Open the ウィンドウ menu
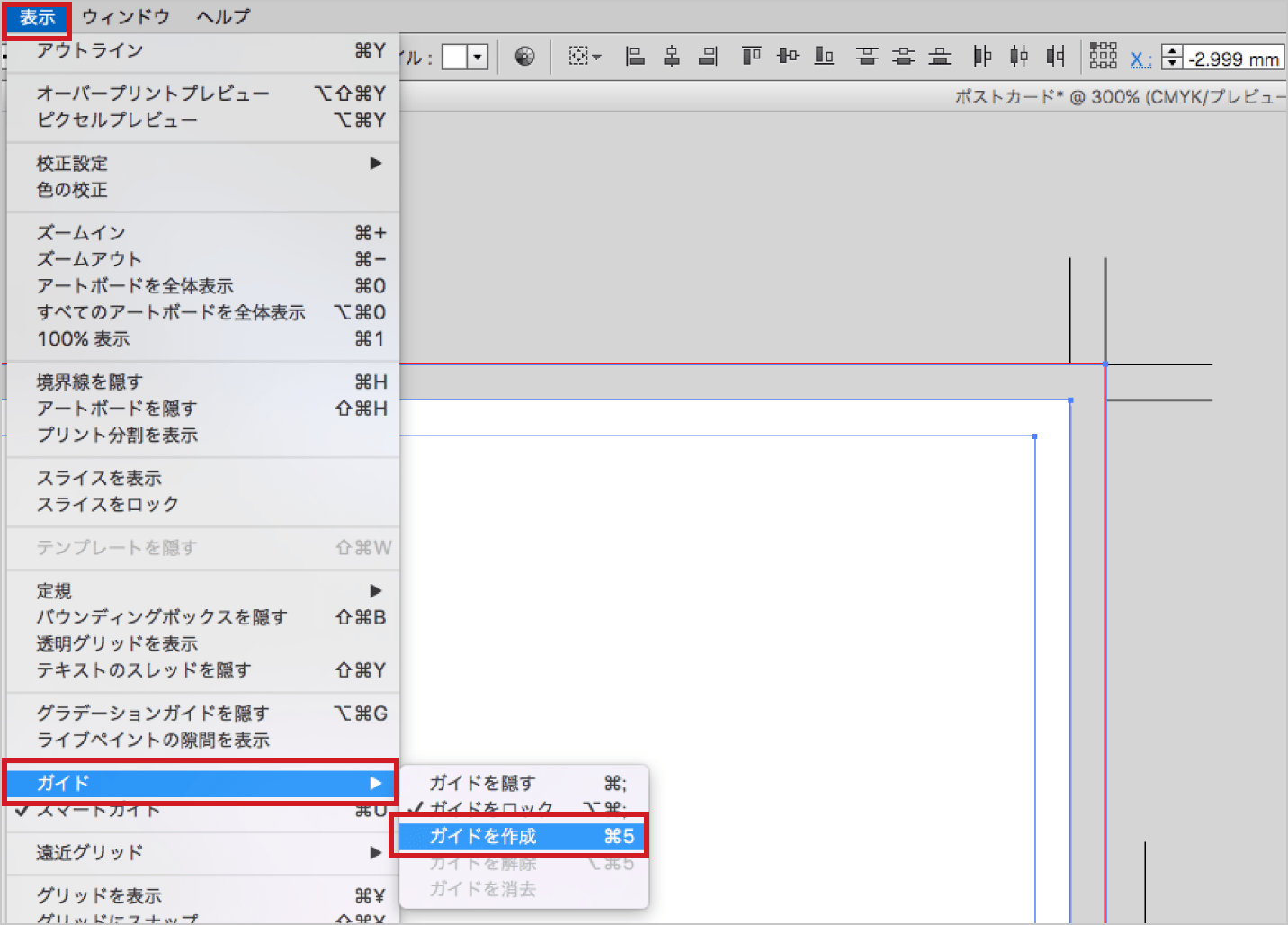Viewport: 1288px width, 925px height. [125, 17]
